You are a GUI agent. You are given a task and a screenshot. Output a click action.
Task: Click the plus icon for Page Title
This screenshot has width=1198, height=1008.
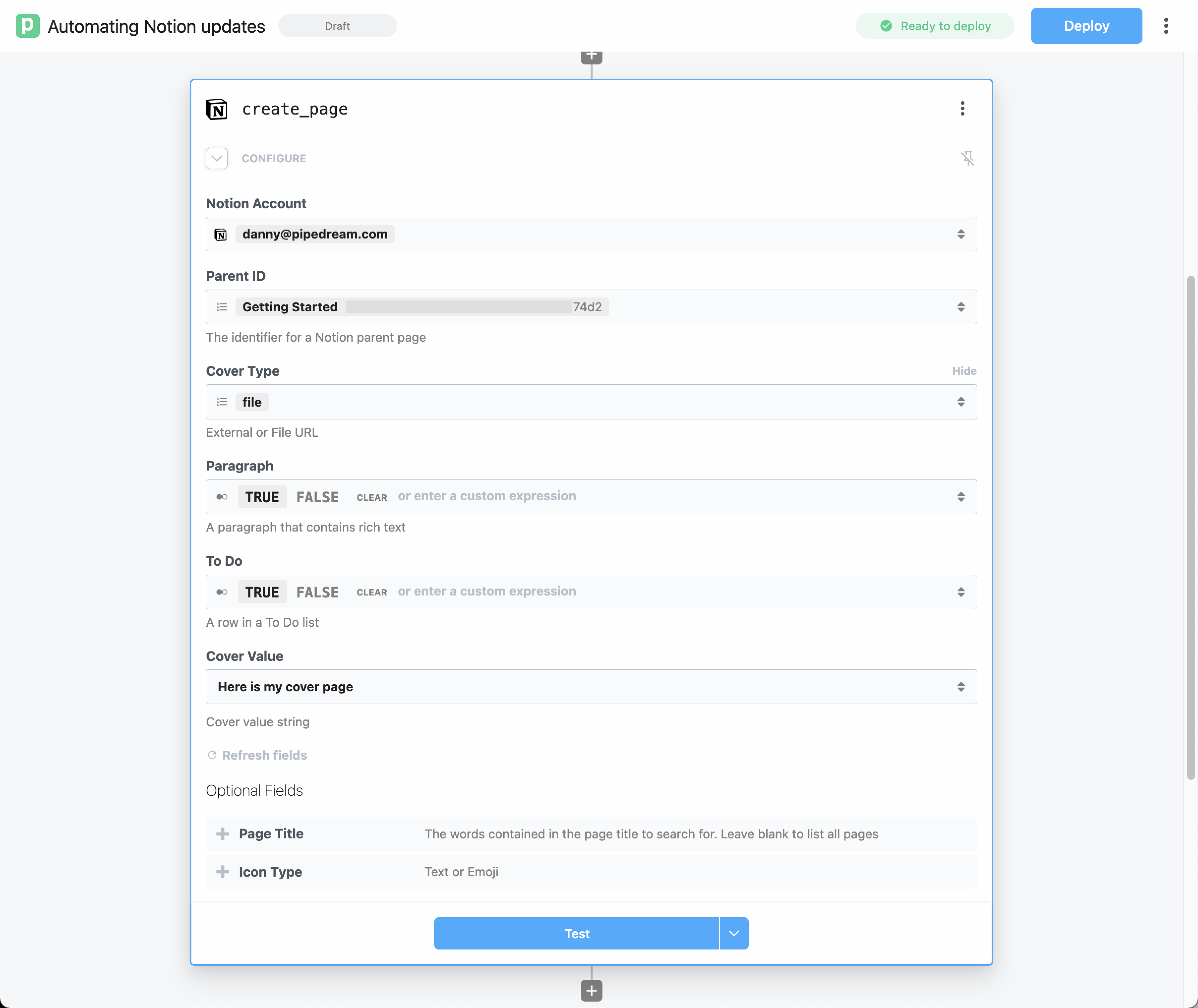[223, 834]
